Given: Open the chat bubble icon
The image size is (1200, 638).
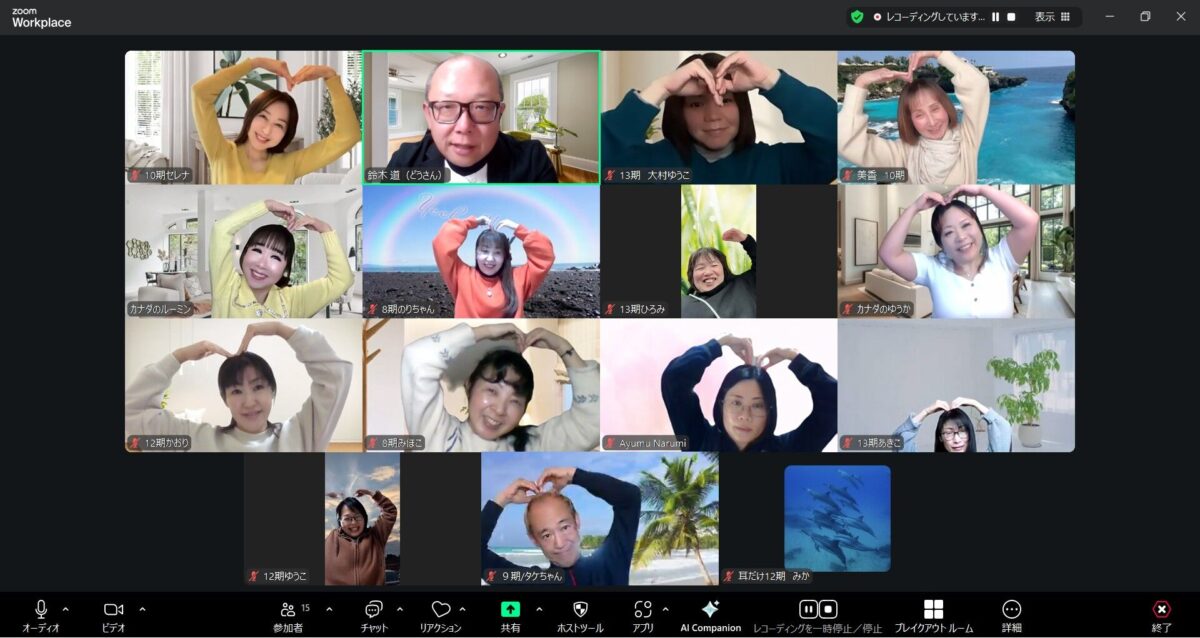Looking at the screenshot, I should (x=374, y=609).
